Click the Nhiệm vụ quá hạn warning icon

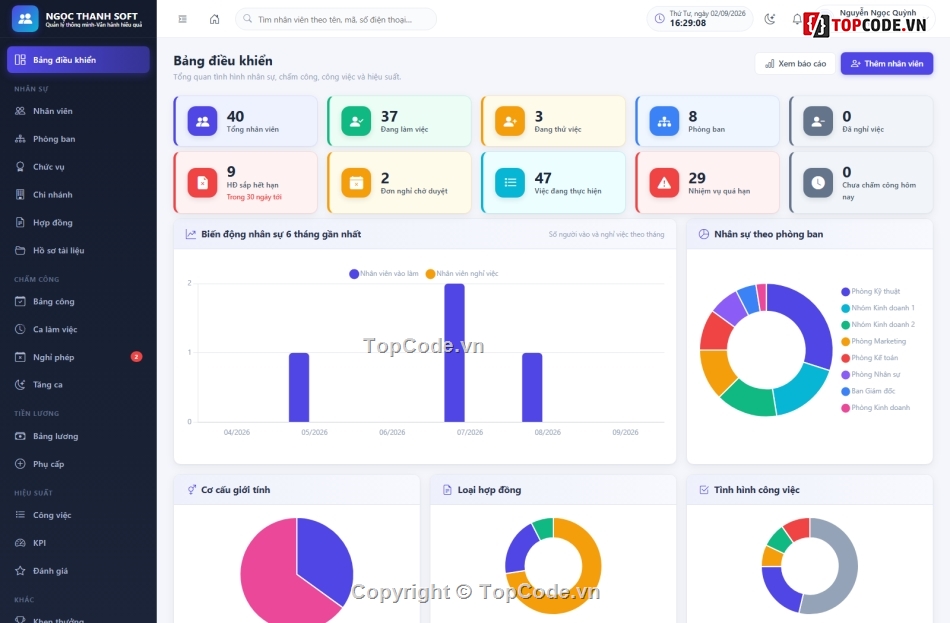(664, 182)
